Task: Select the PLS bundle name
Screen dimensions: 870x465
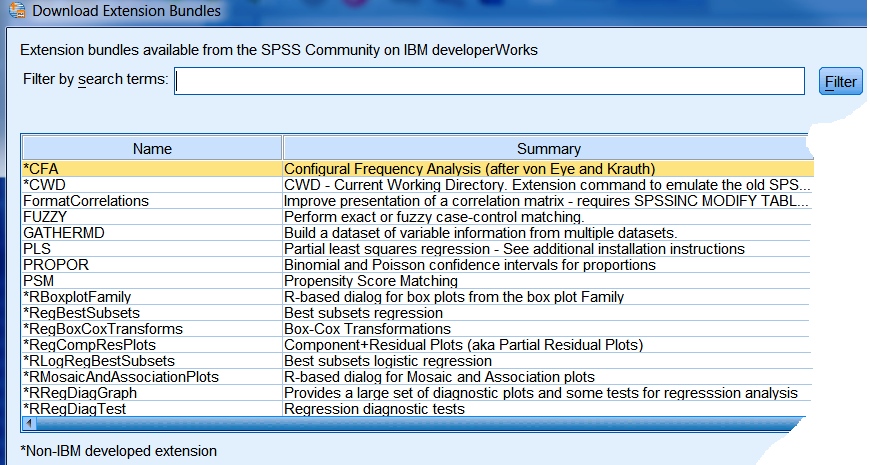Action: 37,249
